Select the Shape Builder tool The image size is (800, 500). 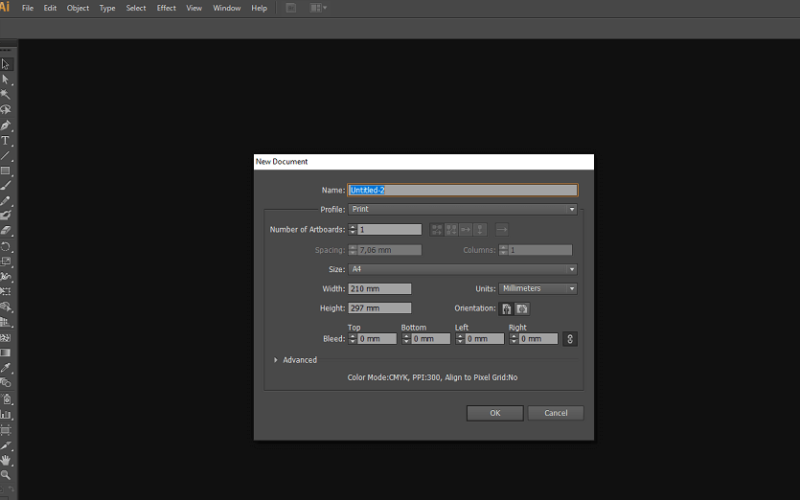coord(6,307)
